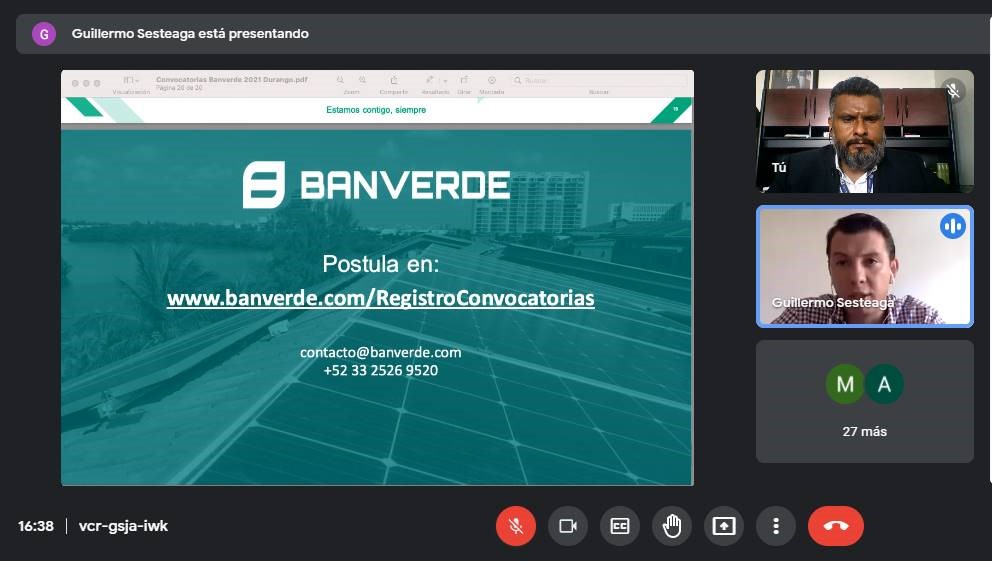Select the Guillermo Sesteaga video tile
992x561 pixels.
[x=864, y=266]
